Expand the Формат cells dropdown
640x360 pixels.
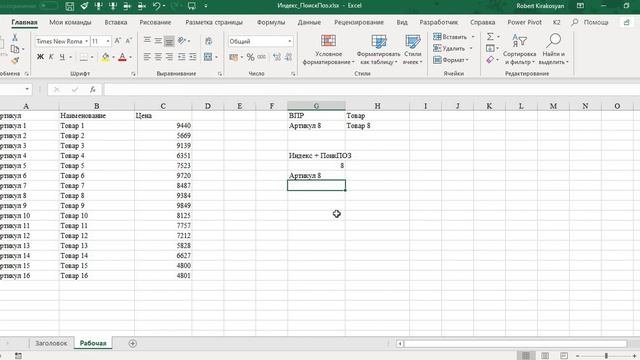[x=467, y=60]
